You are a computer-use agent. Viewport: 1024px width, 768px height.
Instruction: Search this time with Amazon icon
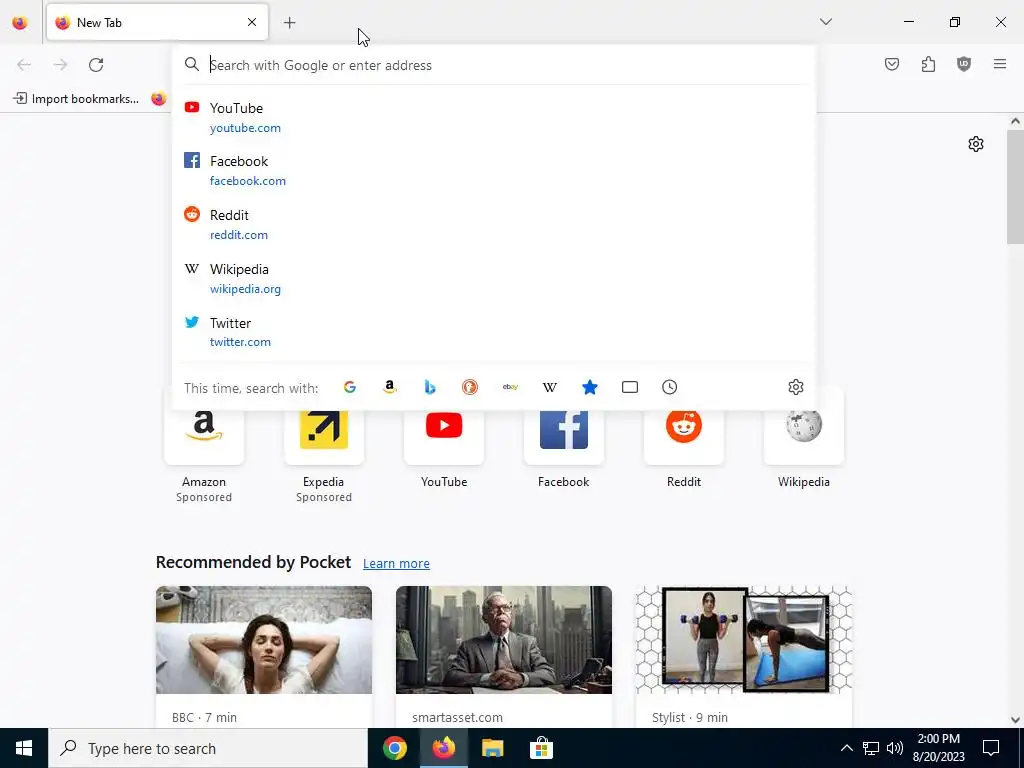click(x=390, y=387)
